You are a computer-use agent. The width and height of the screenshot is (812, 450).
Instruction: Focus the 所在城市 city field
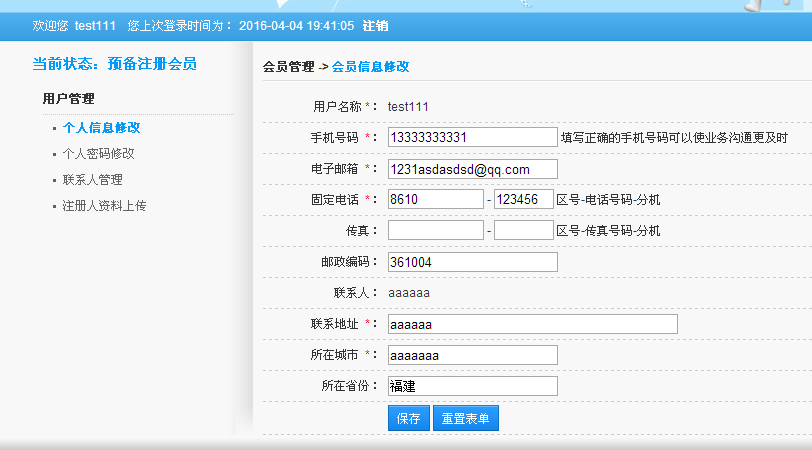473,355
